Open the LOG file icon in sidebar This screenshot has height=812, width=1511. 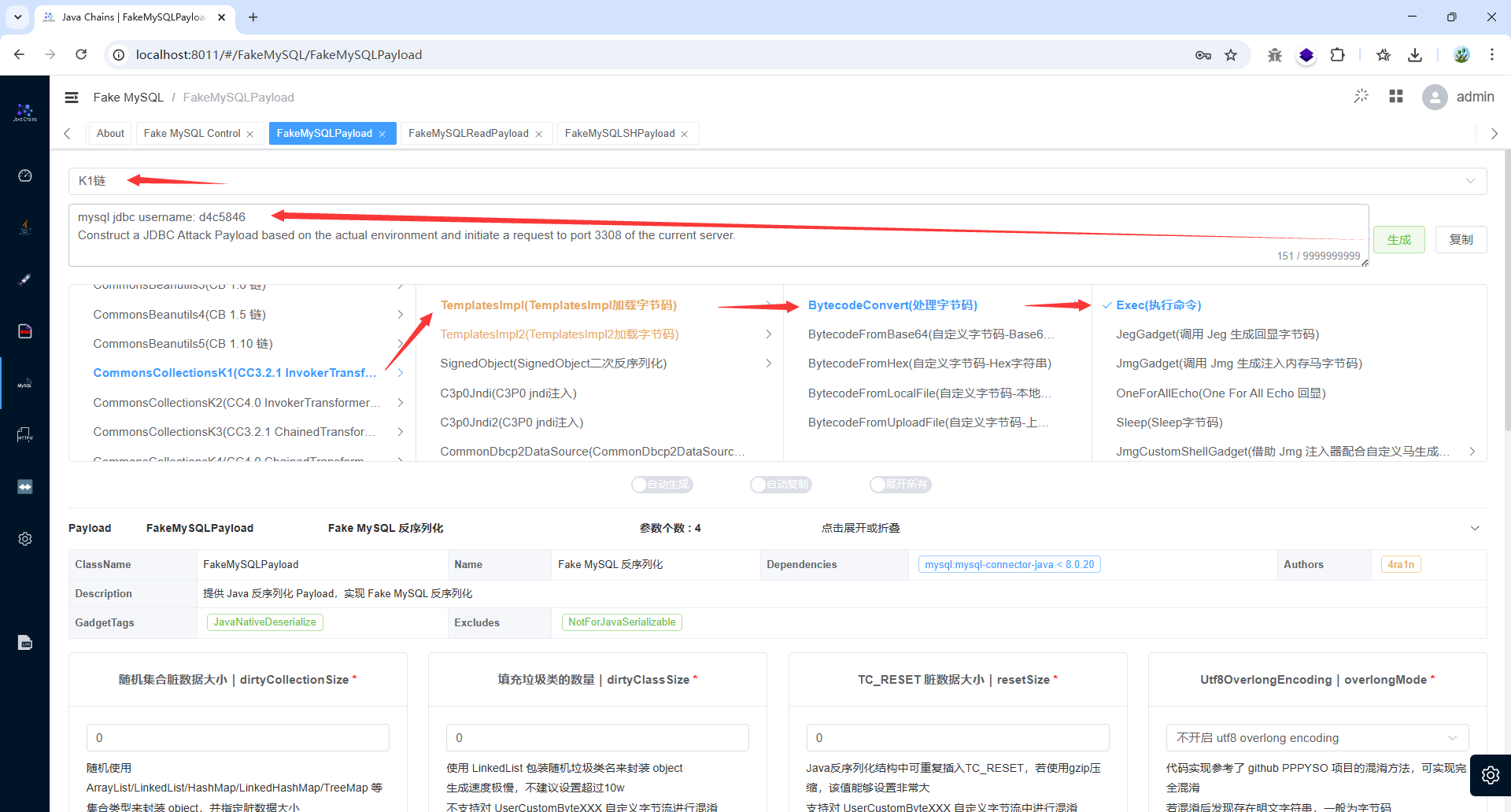25,643
